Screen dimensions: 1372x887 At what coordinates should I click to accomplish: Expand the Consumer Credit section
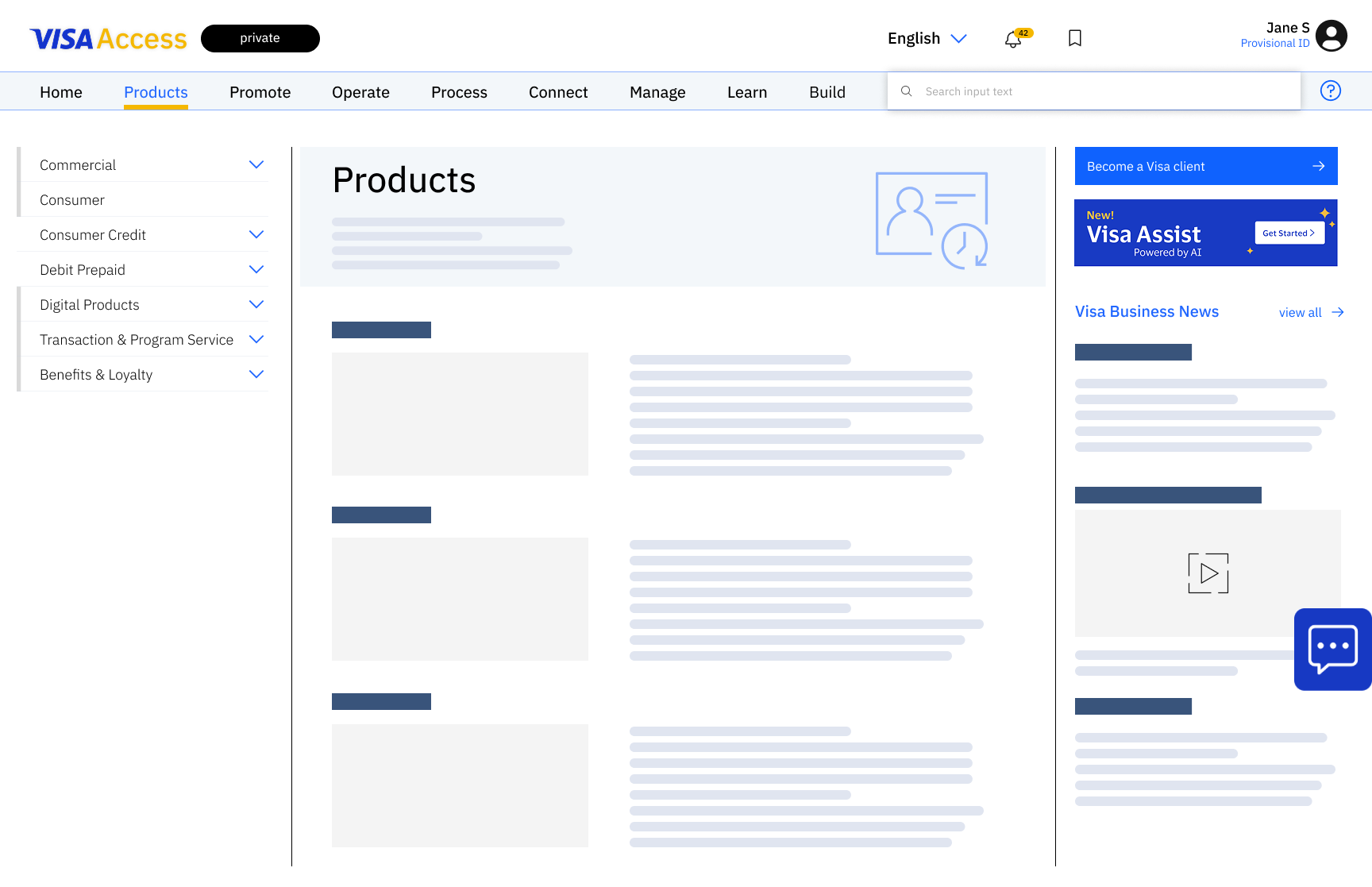coord(256,234)
